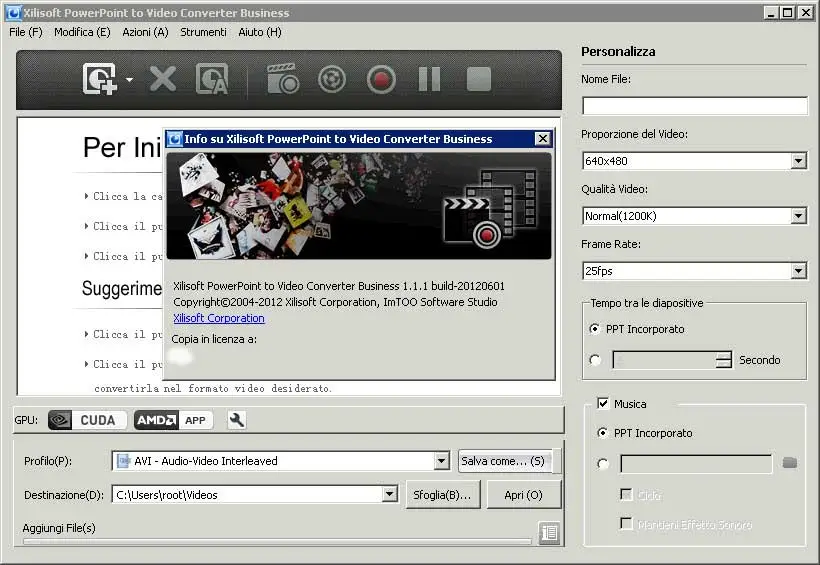
Task: Click the Pause button in toolbar
Action: click(x=429, y=80)
